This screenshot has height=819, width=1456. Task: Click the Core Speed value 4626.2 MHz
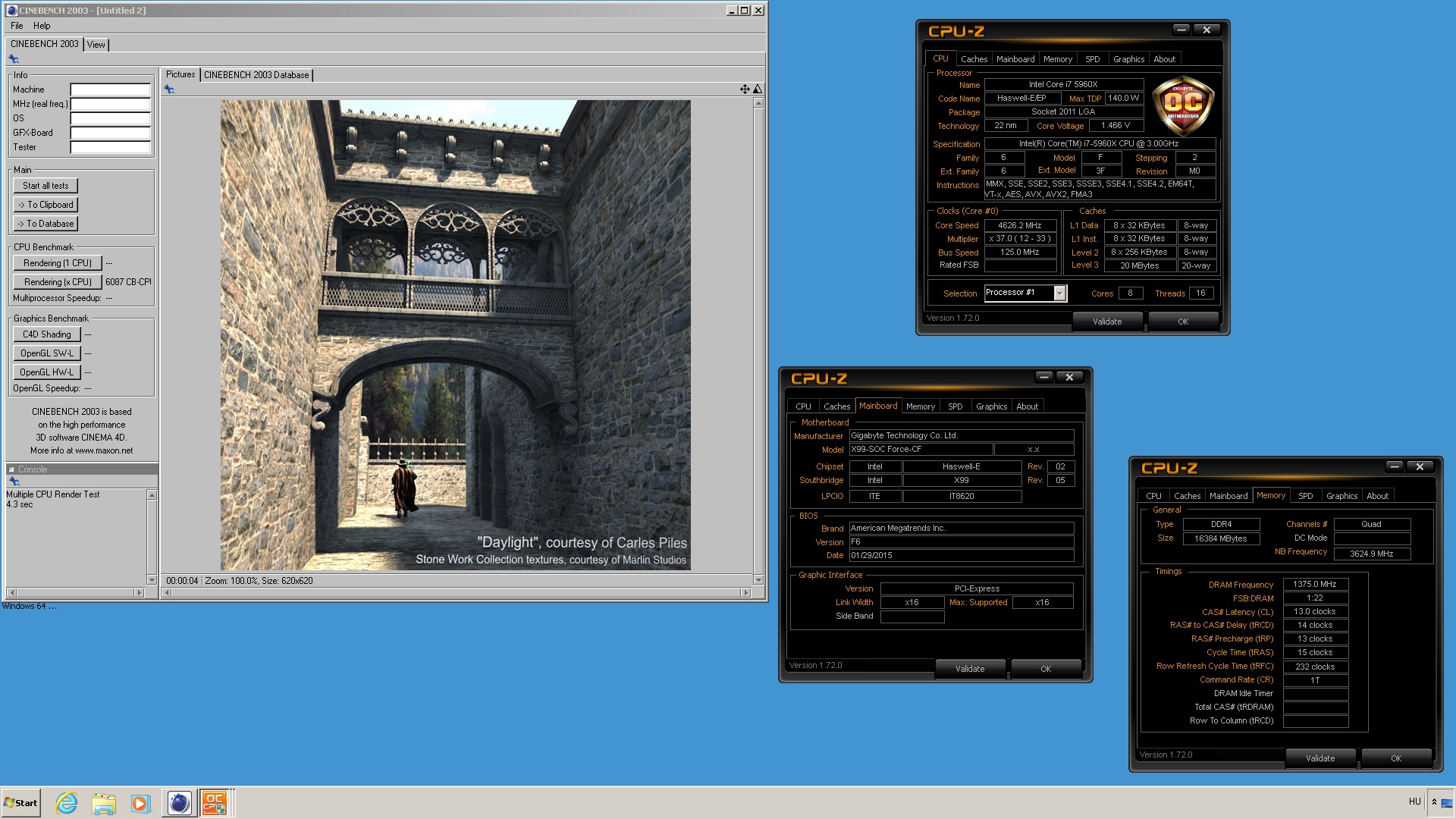(x=1020, y=225)
